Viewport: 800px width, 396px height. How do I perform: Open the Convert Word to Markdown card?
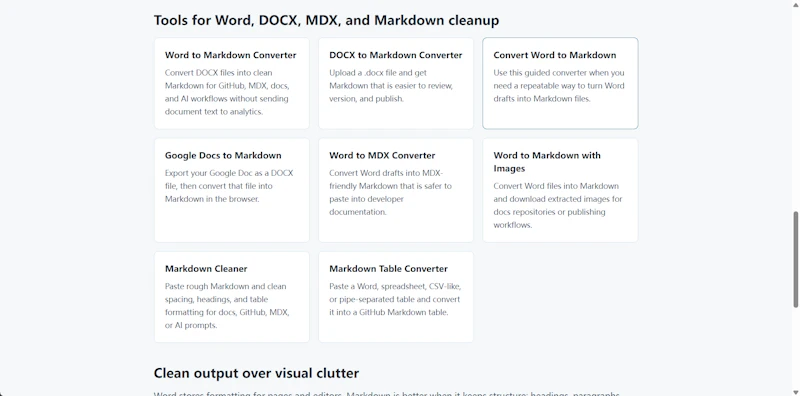click(x=560, y=83)
